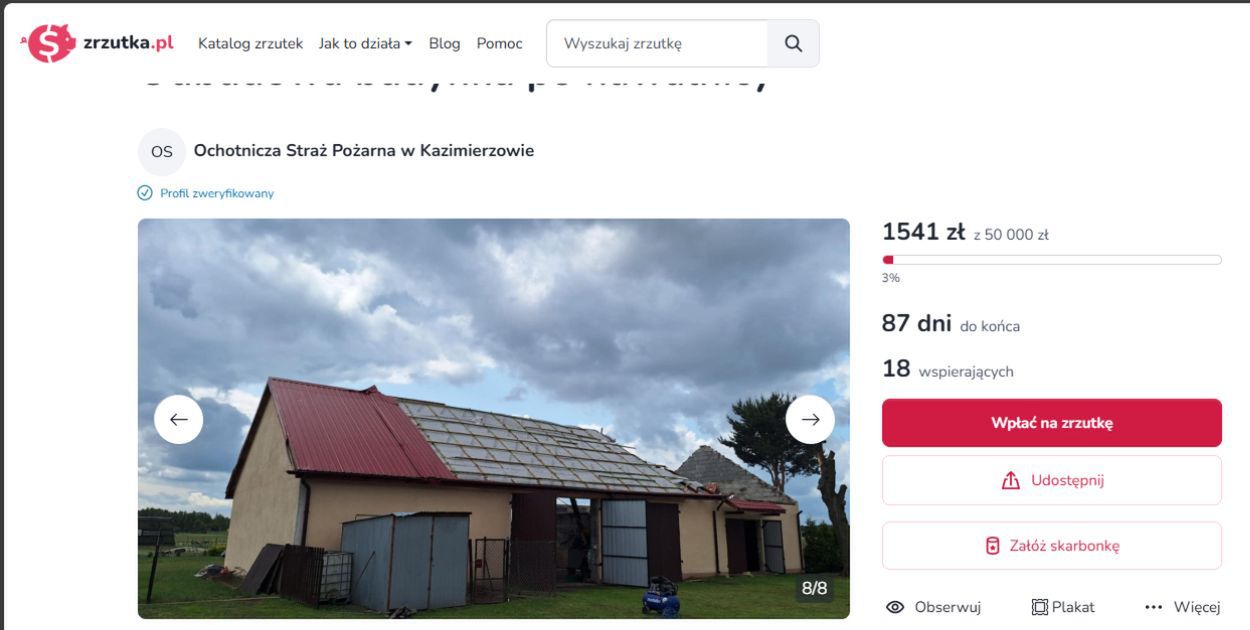
Task: Click the verified checkmark badge icon
Action: [x=143, y=192]
